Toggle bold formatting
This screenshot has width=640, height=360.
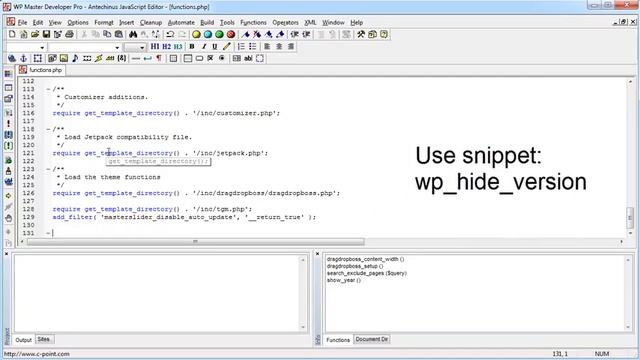tap(191, 47)
